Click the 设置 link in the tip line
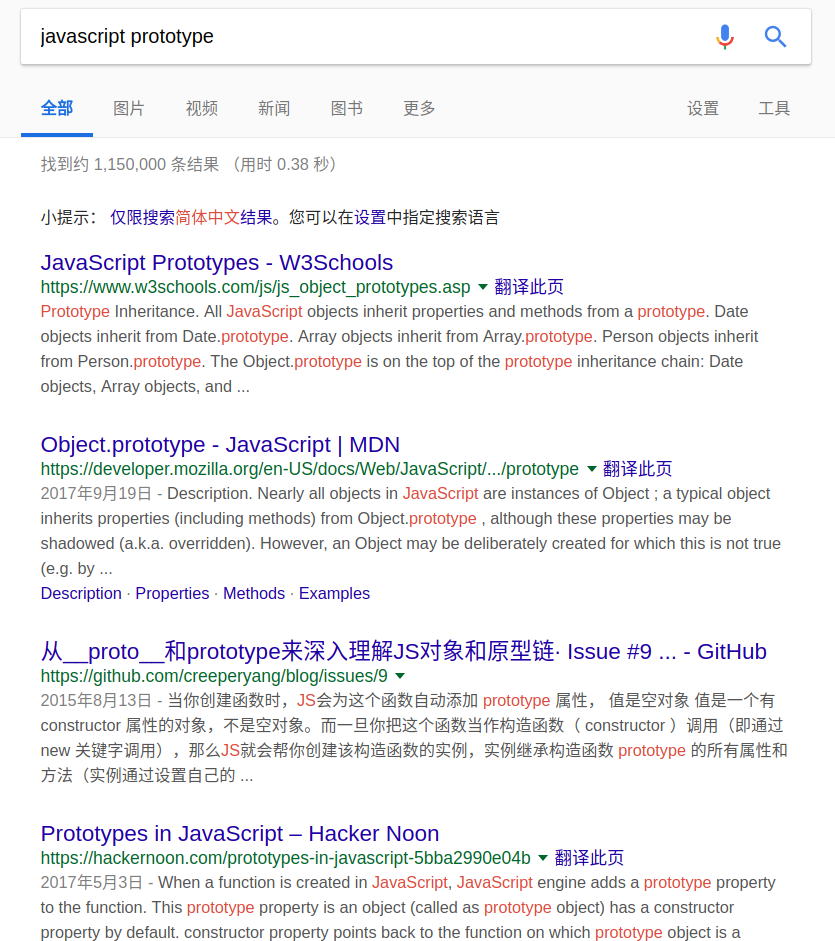 pyautogui.click(x=370, y=217)
